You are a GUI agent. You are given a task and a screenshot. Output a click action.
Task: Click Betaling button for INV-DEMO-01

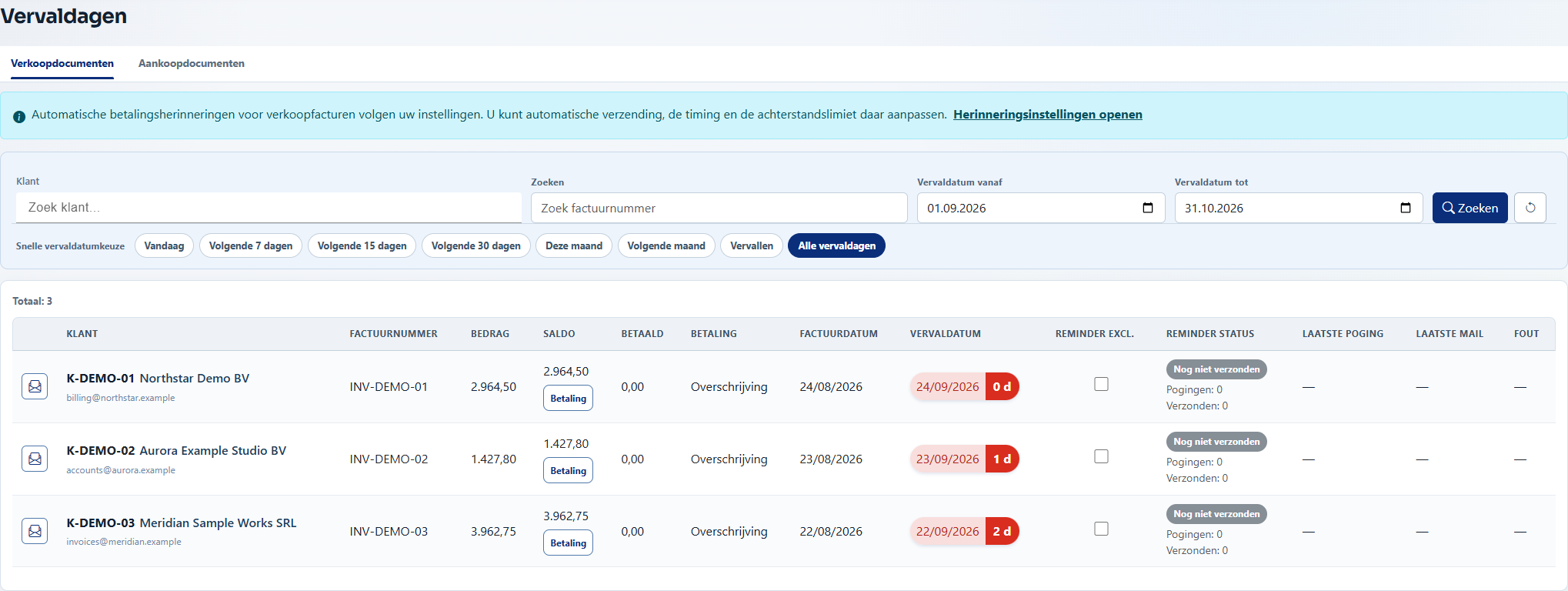point(569,398)
